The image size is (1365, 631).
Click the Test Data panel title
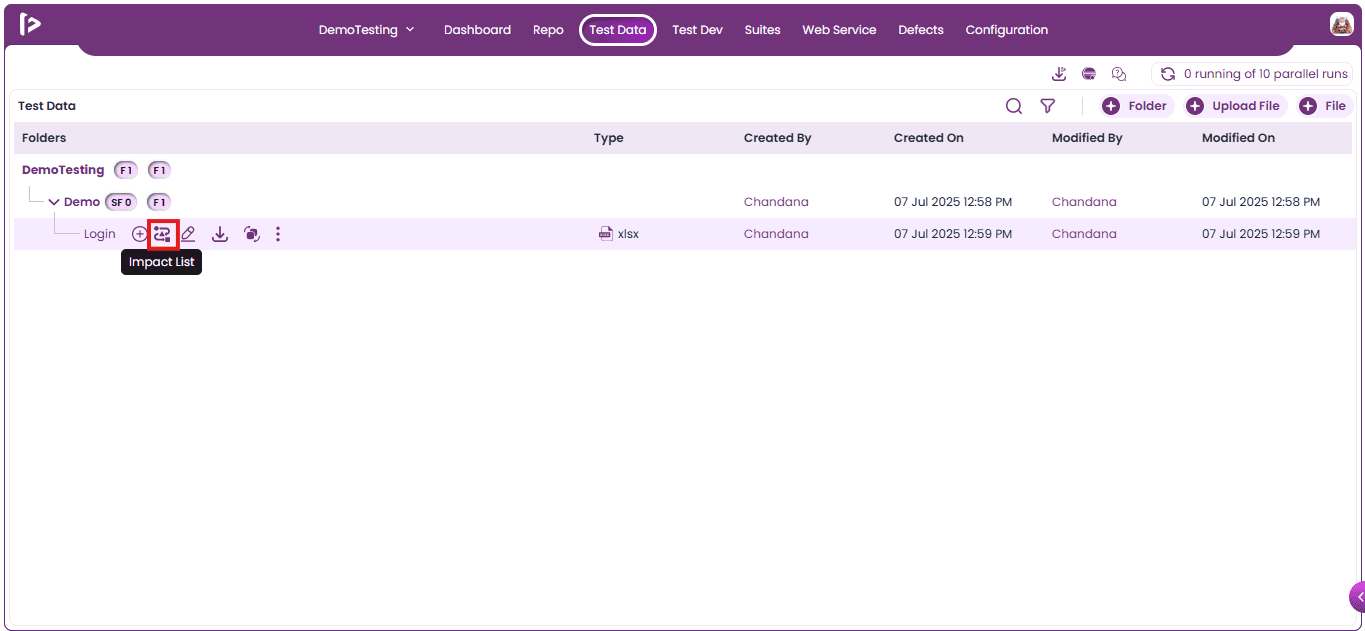(47, 106)
